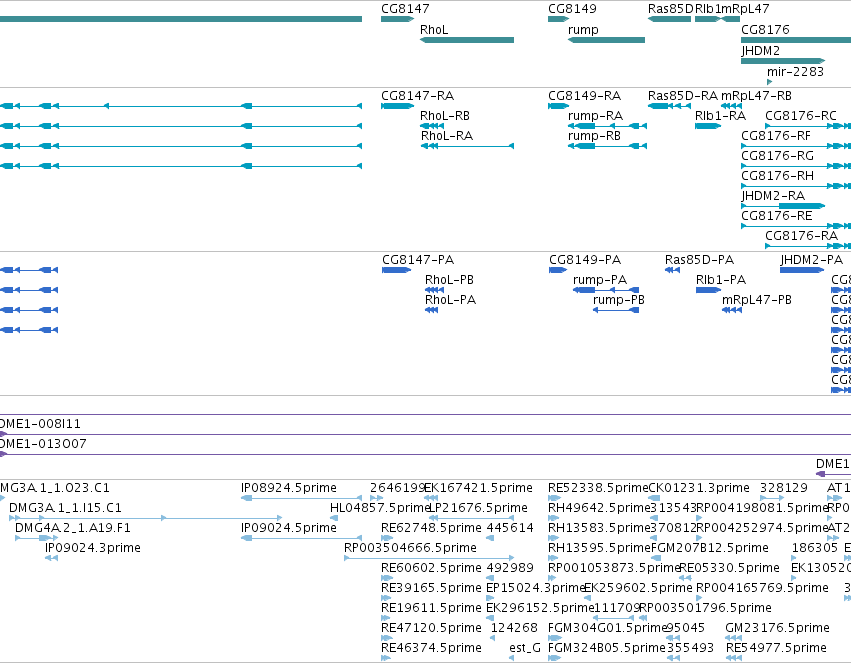Click the small mir-2283 arrow glyph
The height and width of the screenshot is (663, 851).
click(769, 82)
